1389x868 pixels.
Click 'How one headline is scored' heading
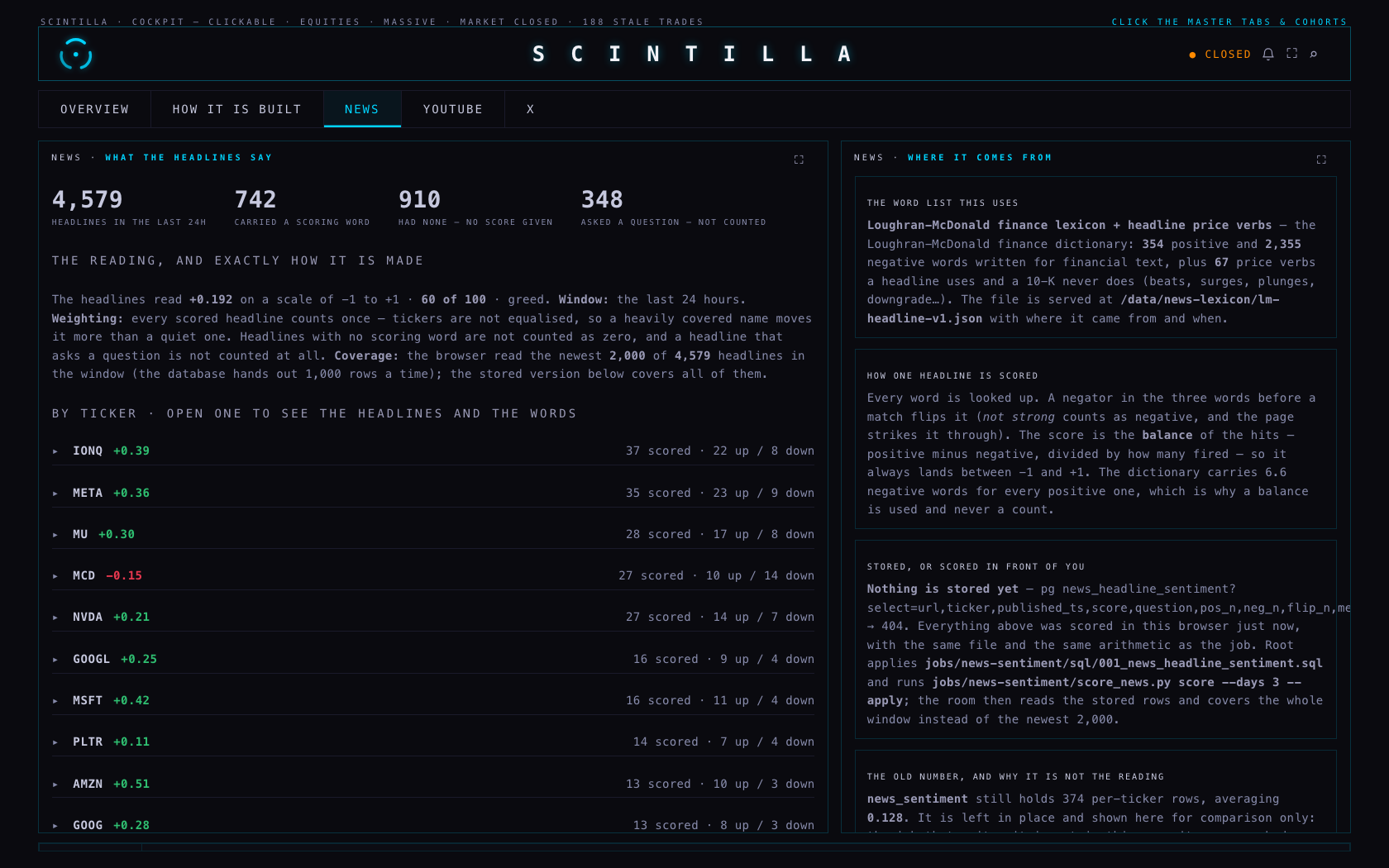(x=952, y=375)
